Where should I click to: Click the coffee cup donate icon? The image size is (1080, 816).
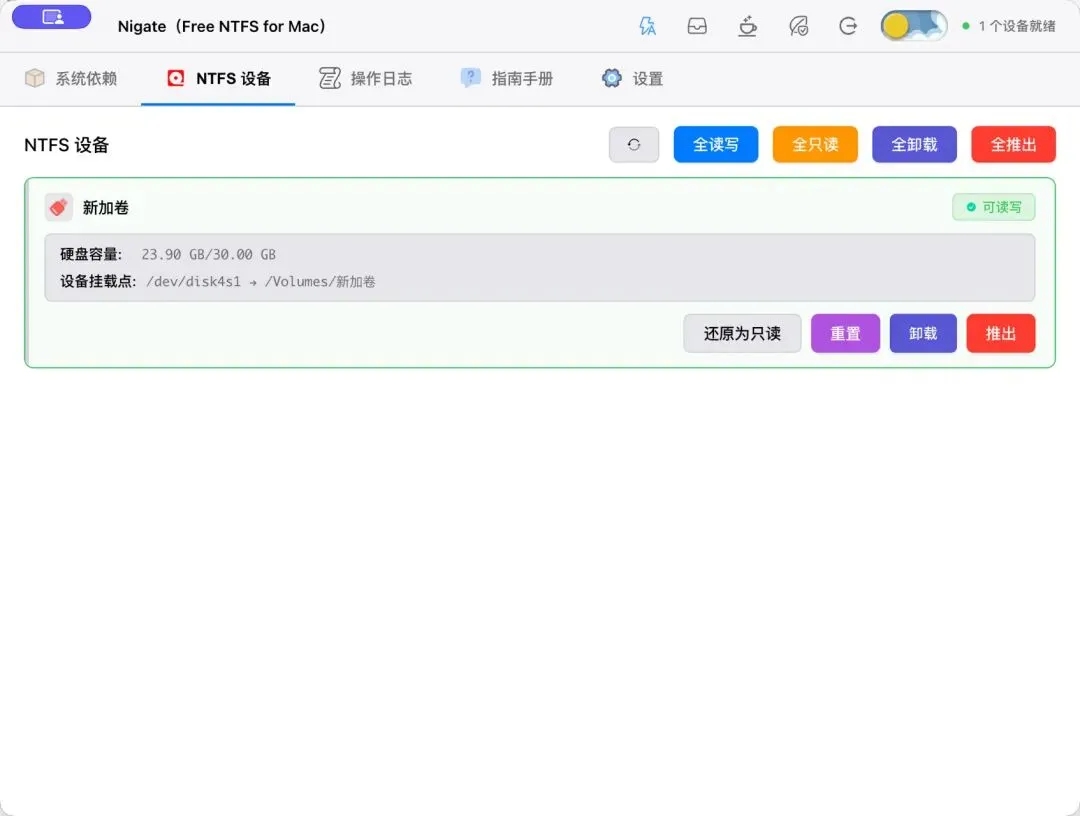click(x=747, y=26)
